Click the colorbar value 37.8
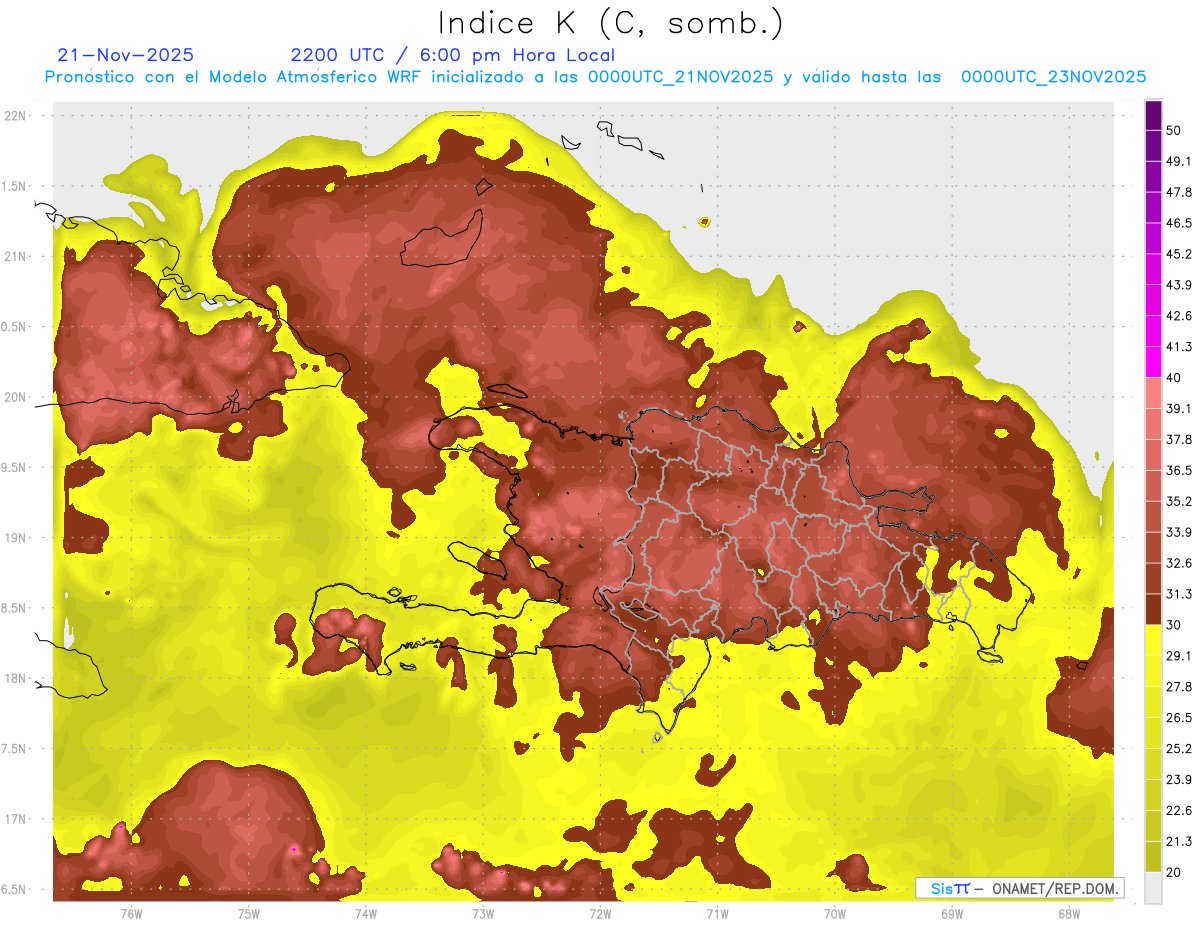Image resolution: width=1200 pixels, height=927 pixels. pyautogui.click(x=1179, y=439)
